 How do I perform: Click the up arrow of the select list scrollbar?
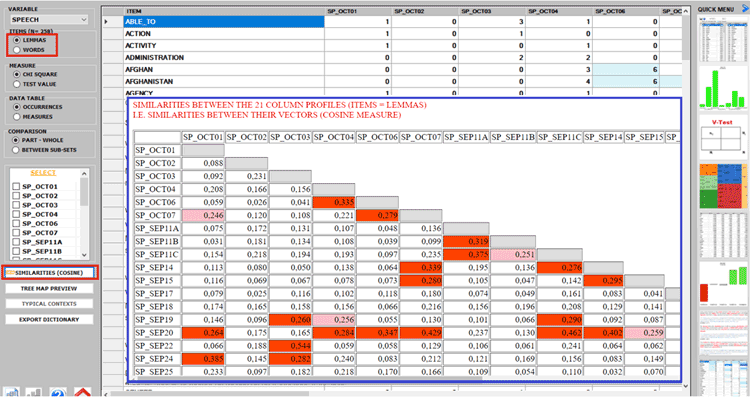click(x=84, y=173)
